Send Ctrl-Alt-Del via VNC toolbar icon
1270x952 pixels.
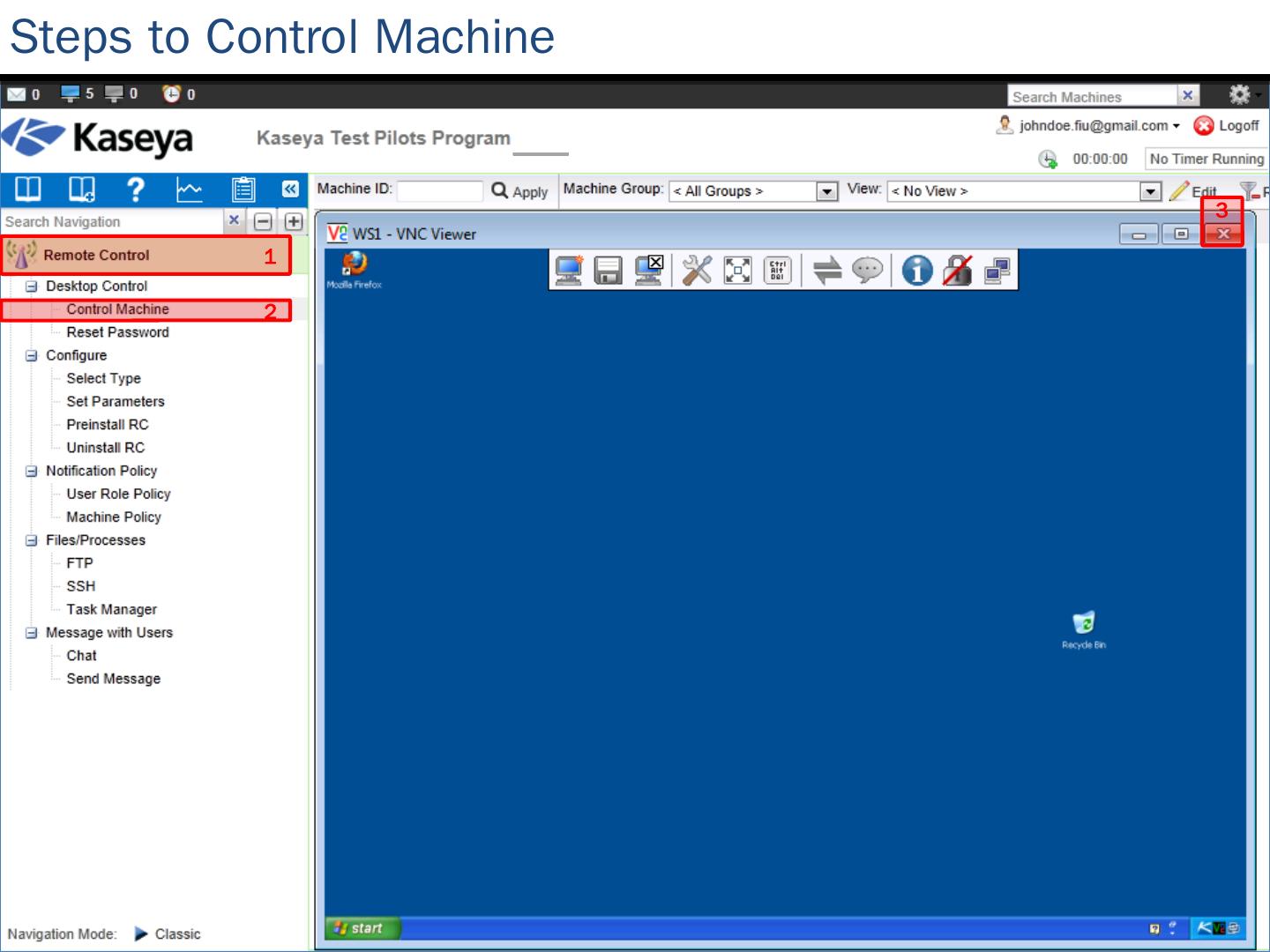(777, 270)
